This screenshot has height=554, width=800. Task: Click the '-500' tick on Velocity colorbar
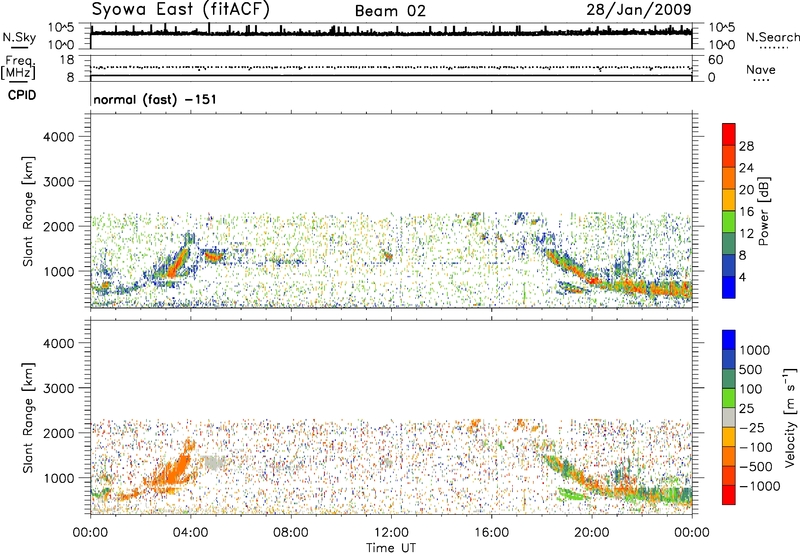pyautogui.click(x=756, y=466)
